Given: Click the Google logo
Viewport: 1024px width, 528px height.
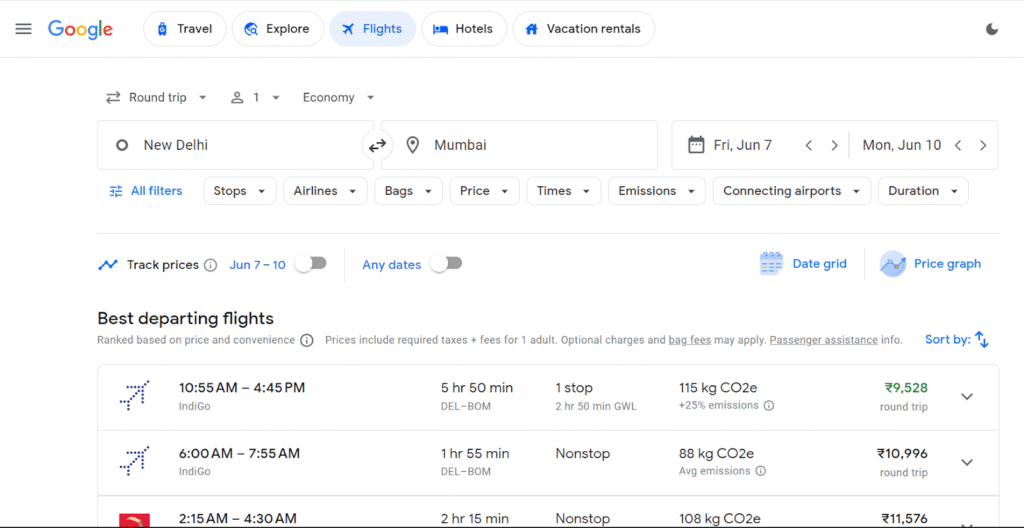Looking at the screenshot, I should pyautogui.click(x=80, y=29).
